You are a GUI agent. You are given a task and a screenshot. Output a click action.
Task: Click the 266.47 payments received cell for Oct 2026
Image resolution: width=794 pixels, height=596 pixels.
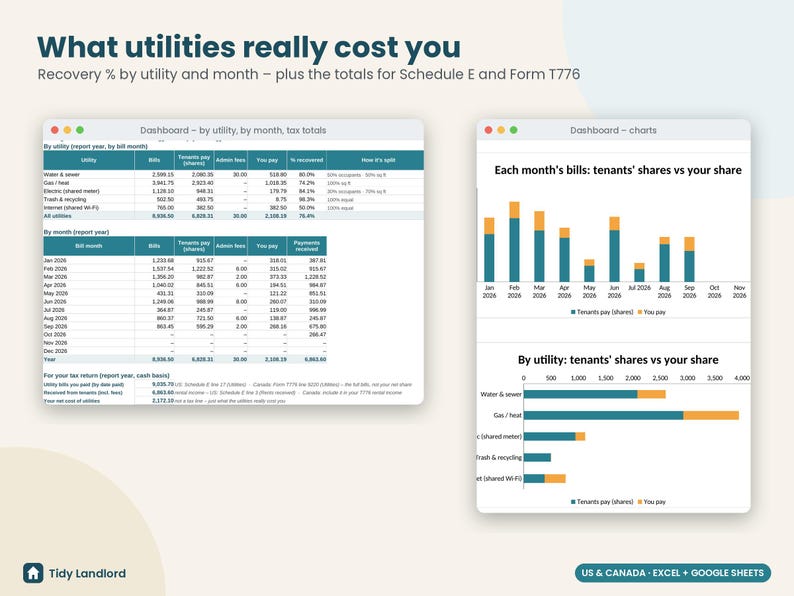317,335
